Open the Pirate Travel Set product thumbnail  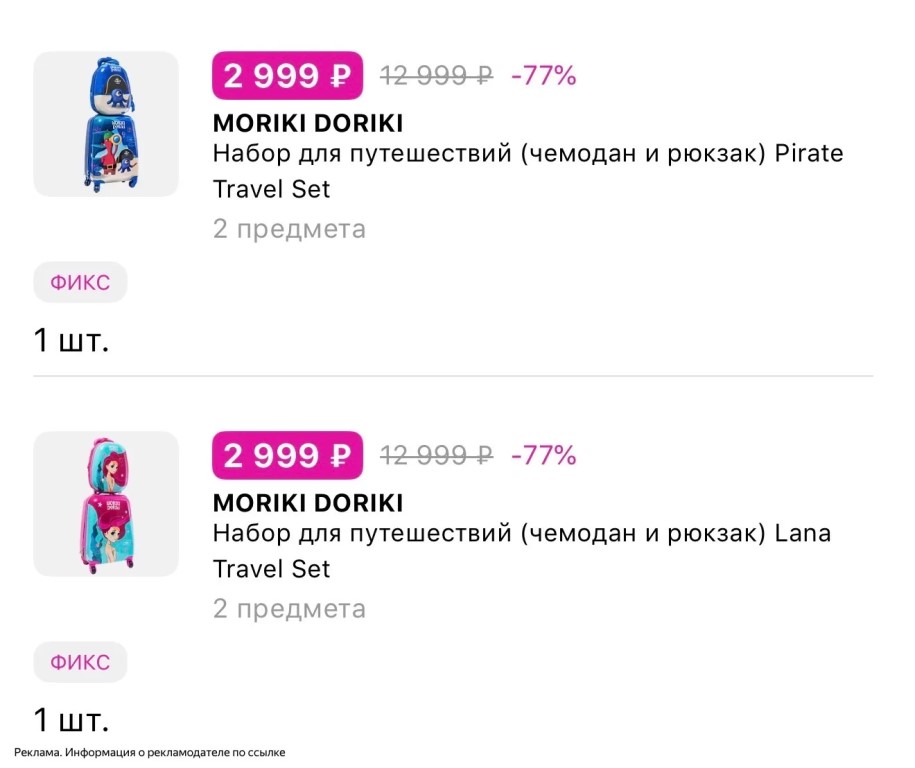pos(106,124)
